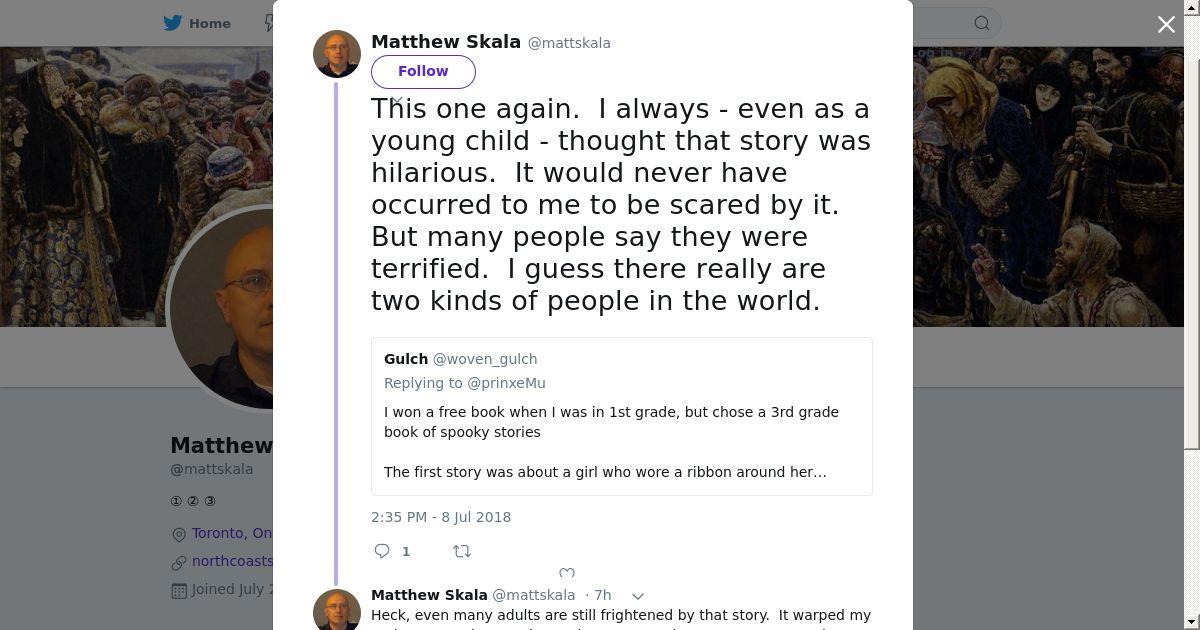Image resolution: width=1200 pixels, height=630 pixels.
Task: Click the Twitter bird Home icon
Action: click(173, 23)
